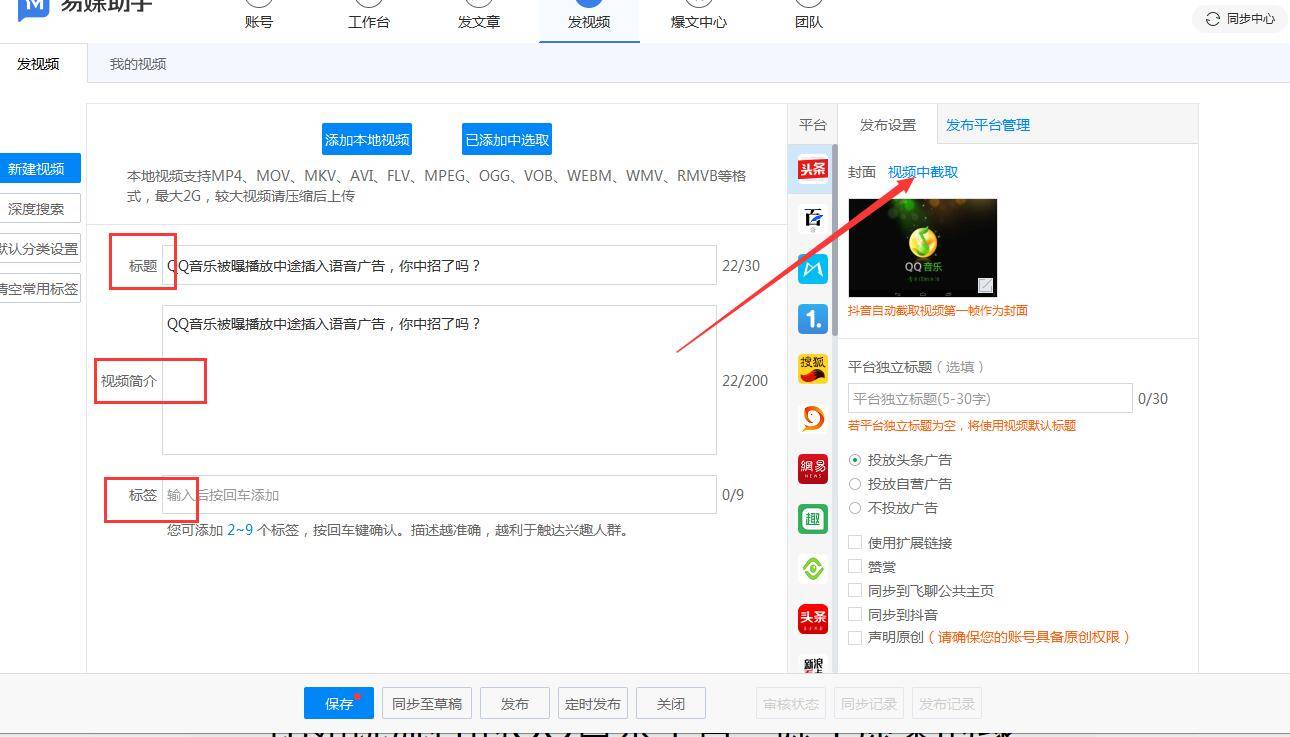Viewport: 1290px width, 737px height.
Task: Switch to the 我的视频 sub-tab
Action: [138, 64]
